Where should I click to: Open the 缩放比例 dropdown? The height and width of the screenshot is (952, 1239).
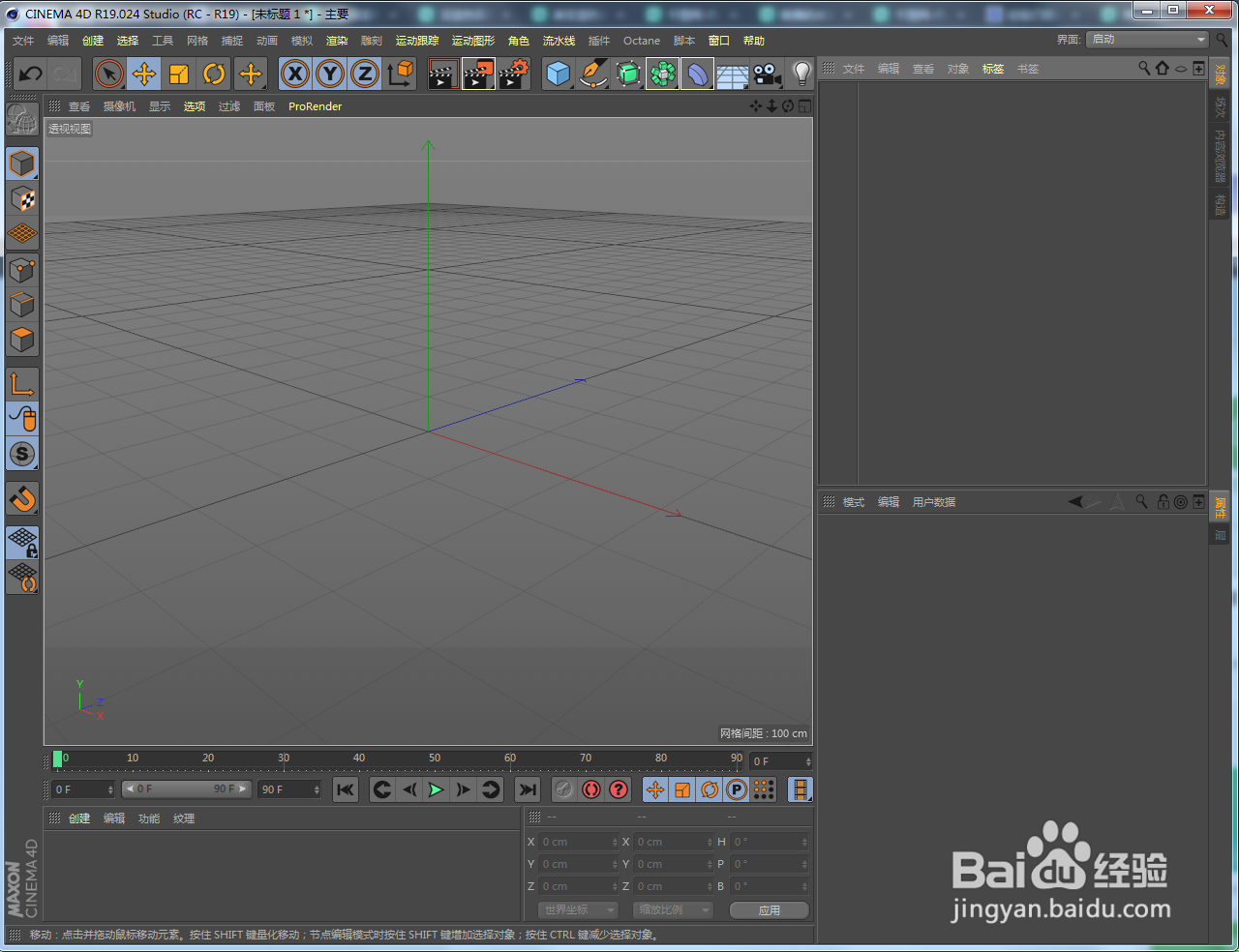click(673, 909)
